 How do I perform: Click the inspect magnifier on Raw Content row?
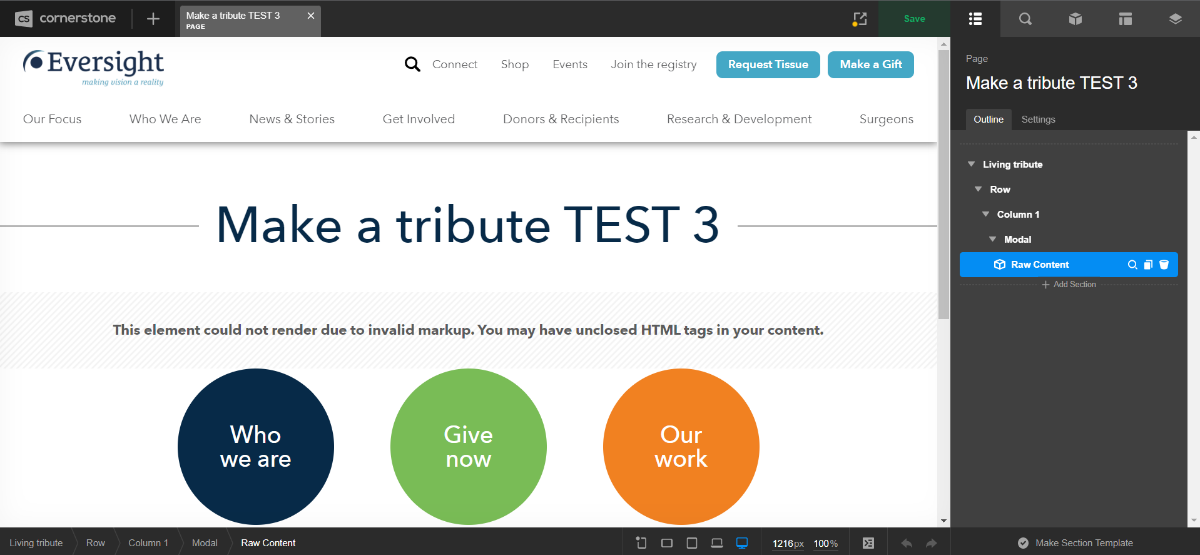click(x=1133, y=265)
